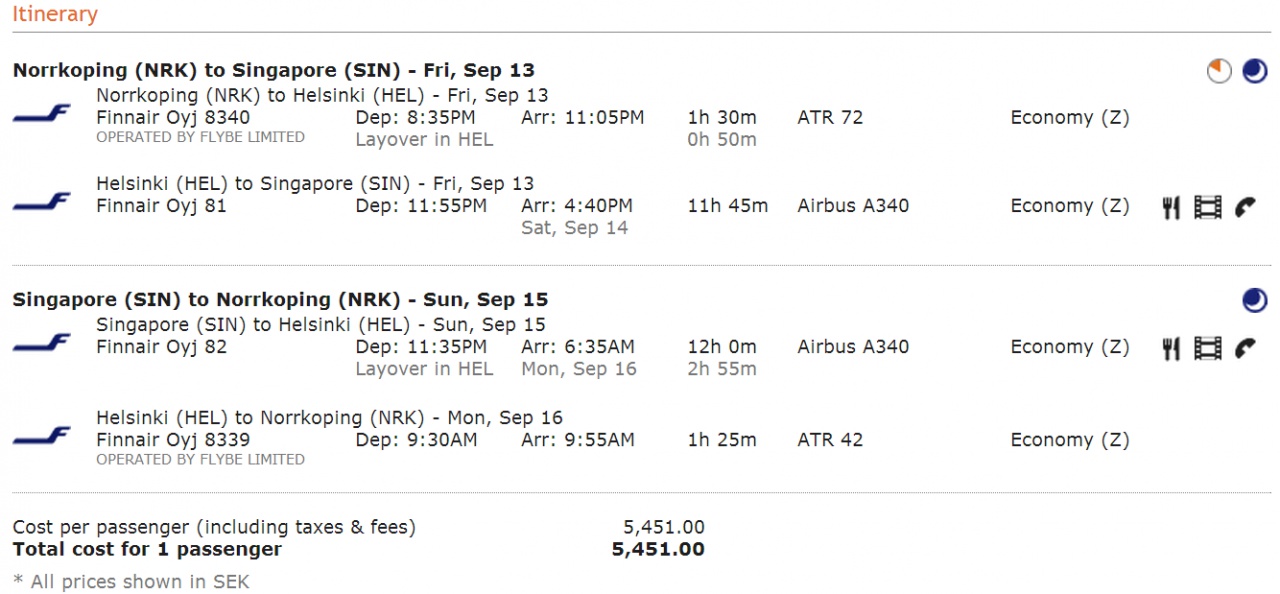
Task: Click the orange evening-departure clock icon
Action: [1219, 71]
